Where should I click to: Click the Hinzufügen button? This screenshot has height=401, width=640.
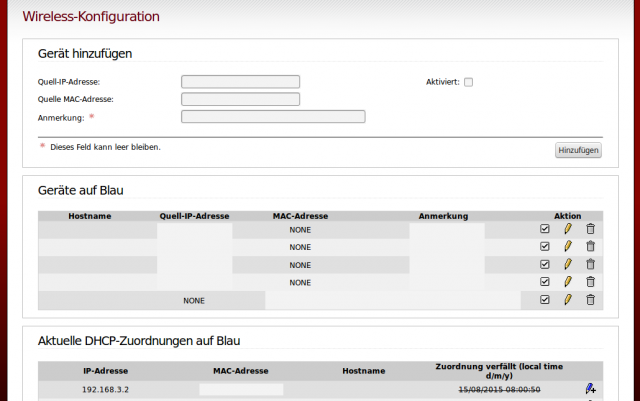pyautogui.click(x=578, y=150)
